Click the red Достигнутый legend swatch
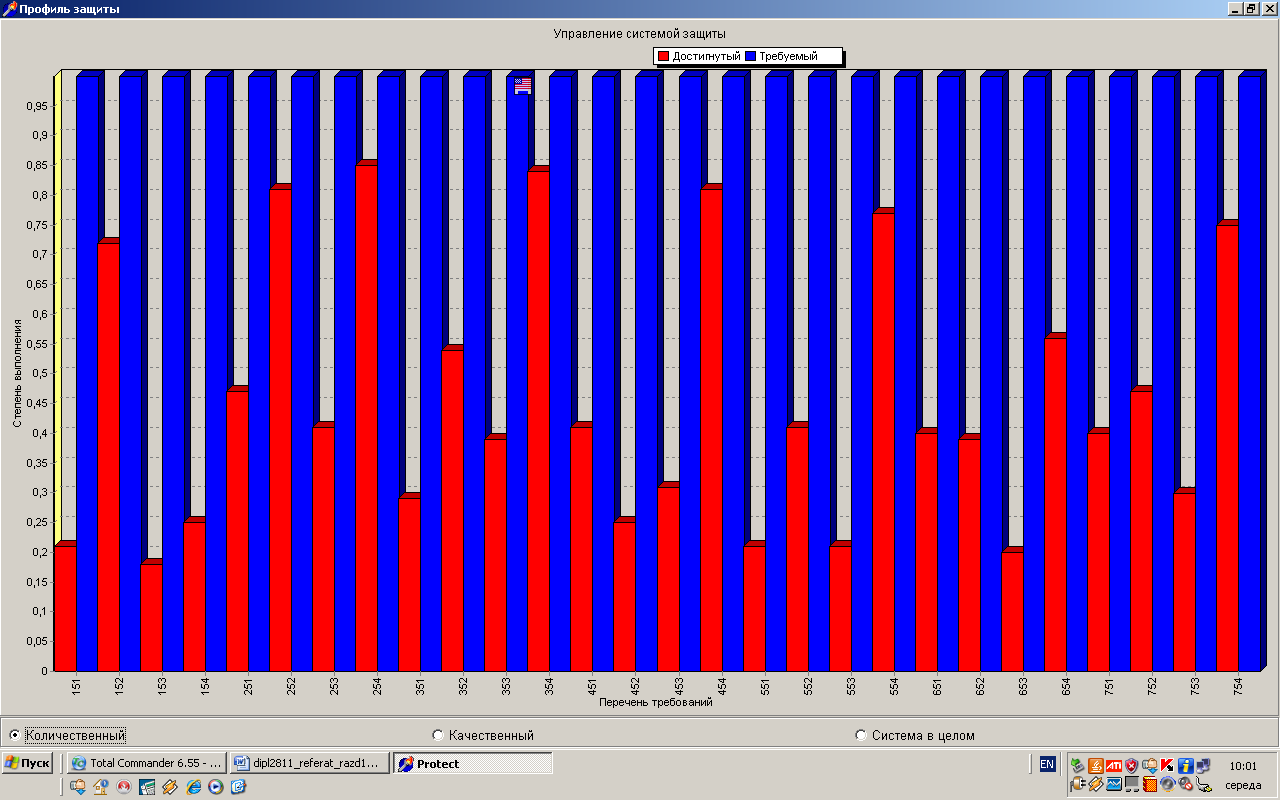This screenshot has height=800, width=1280. [662, 56]
